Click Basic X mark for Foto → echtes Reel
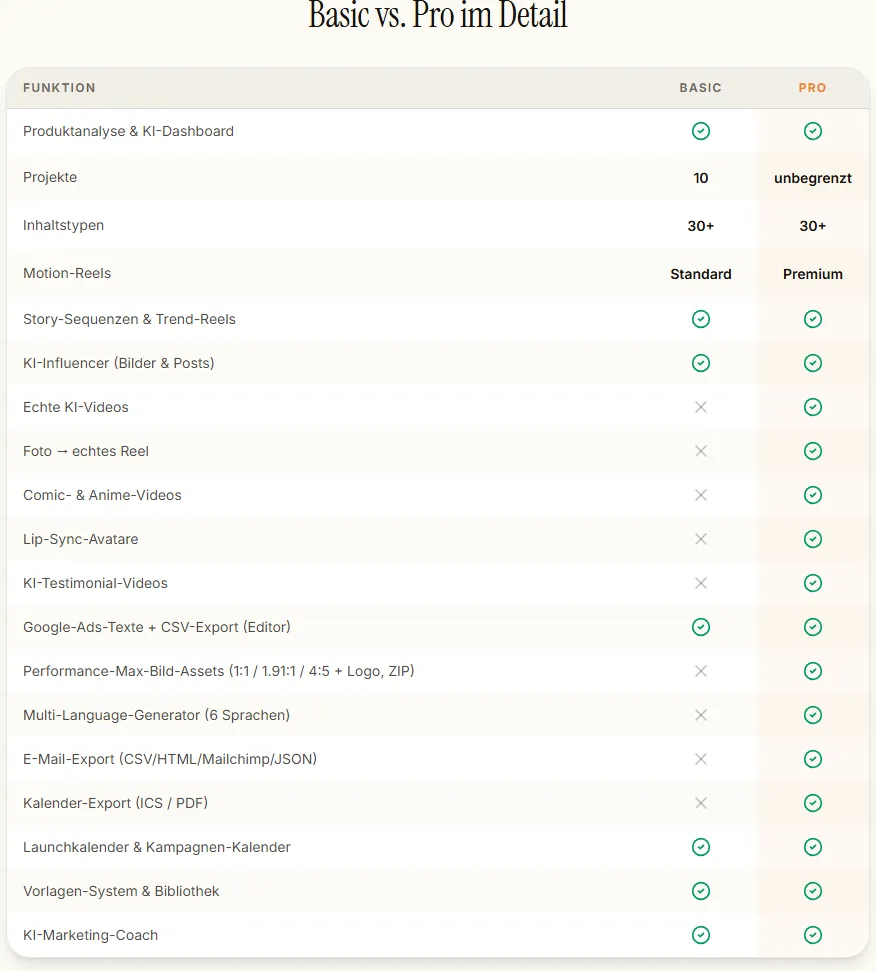This screenshot has width=876, height=971. [x=701, y=451]
